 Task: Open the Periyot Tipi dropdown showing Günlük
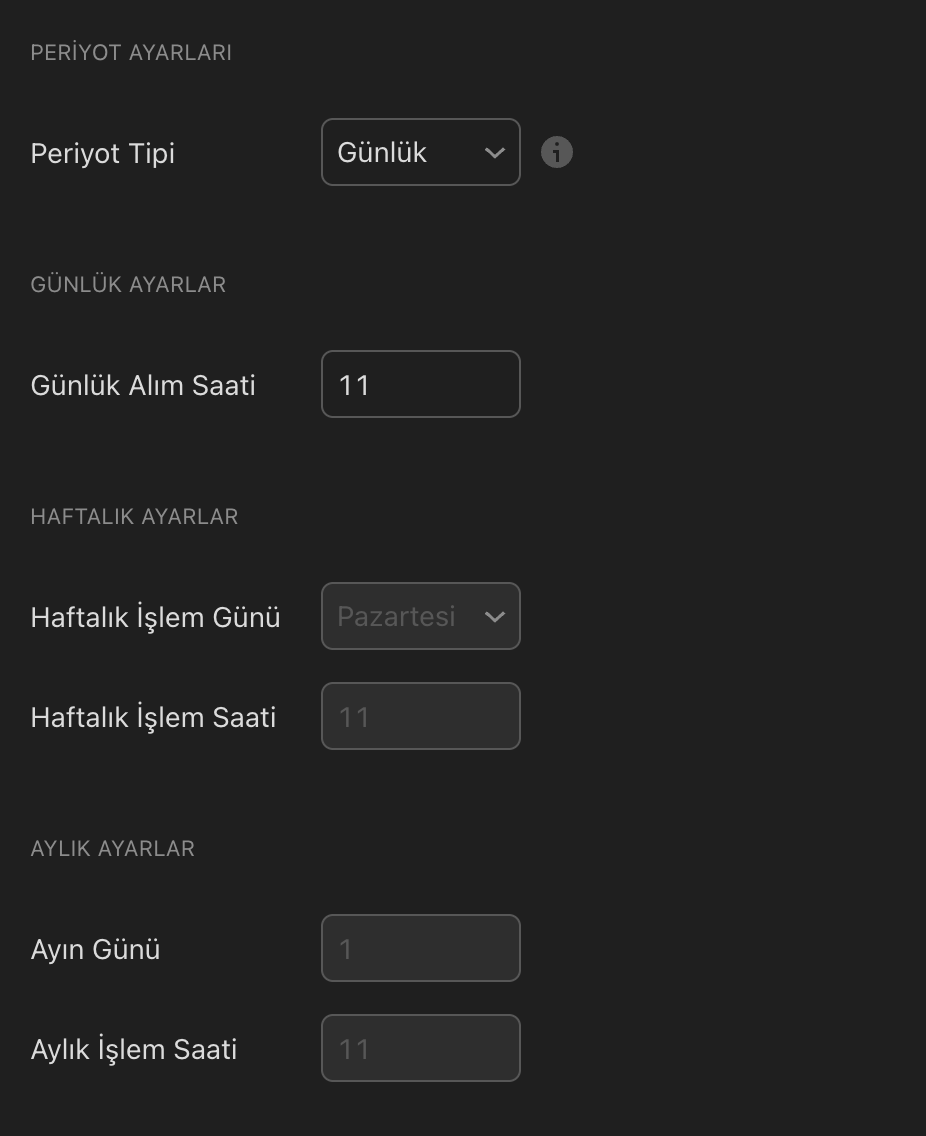[x=420, y=152]
